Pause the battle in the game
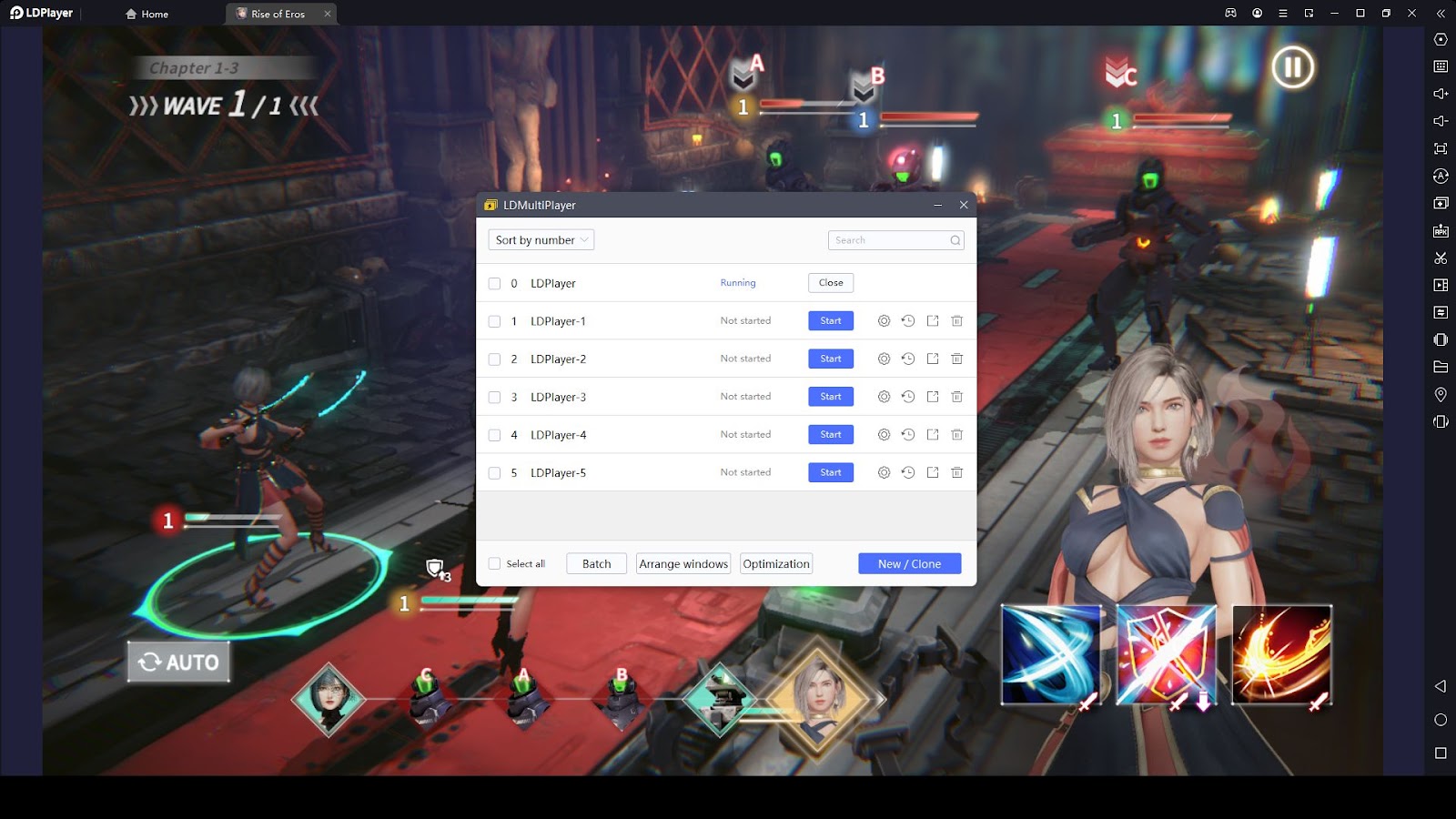 pos(1293,66)
